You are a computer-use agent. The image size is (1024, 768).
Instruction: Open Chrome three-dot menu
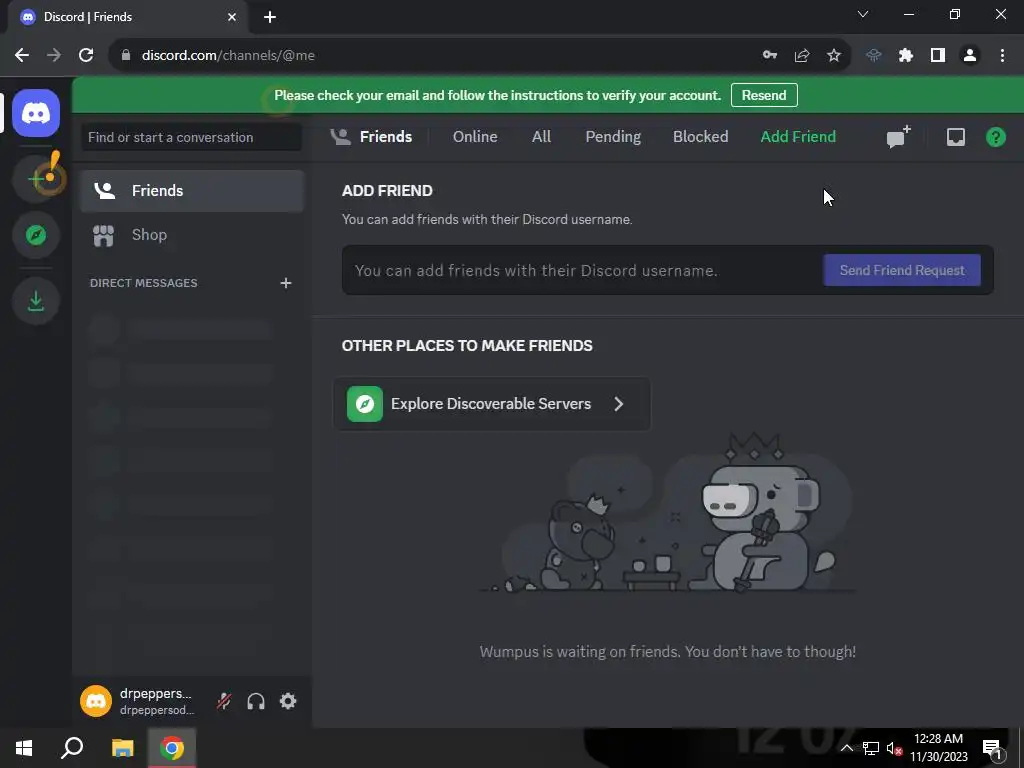click(1002, 56)
